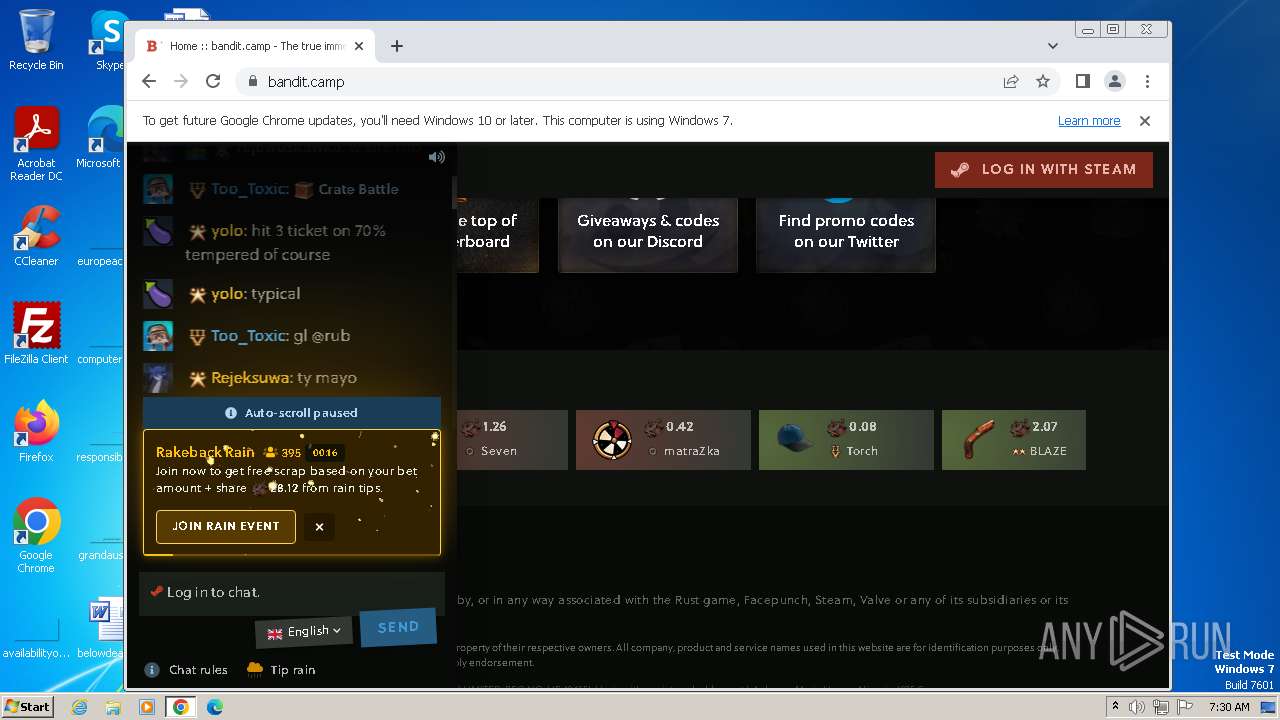Open the yolo avatar beside 'hit 3 ticket'
Screen dimensions: 1280x720
[x=158, y=231]
